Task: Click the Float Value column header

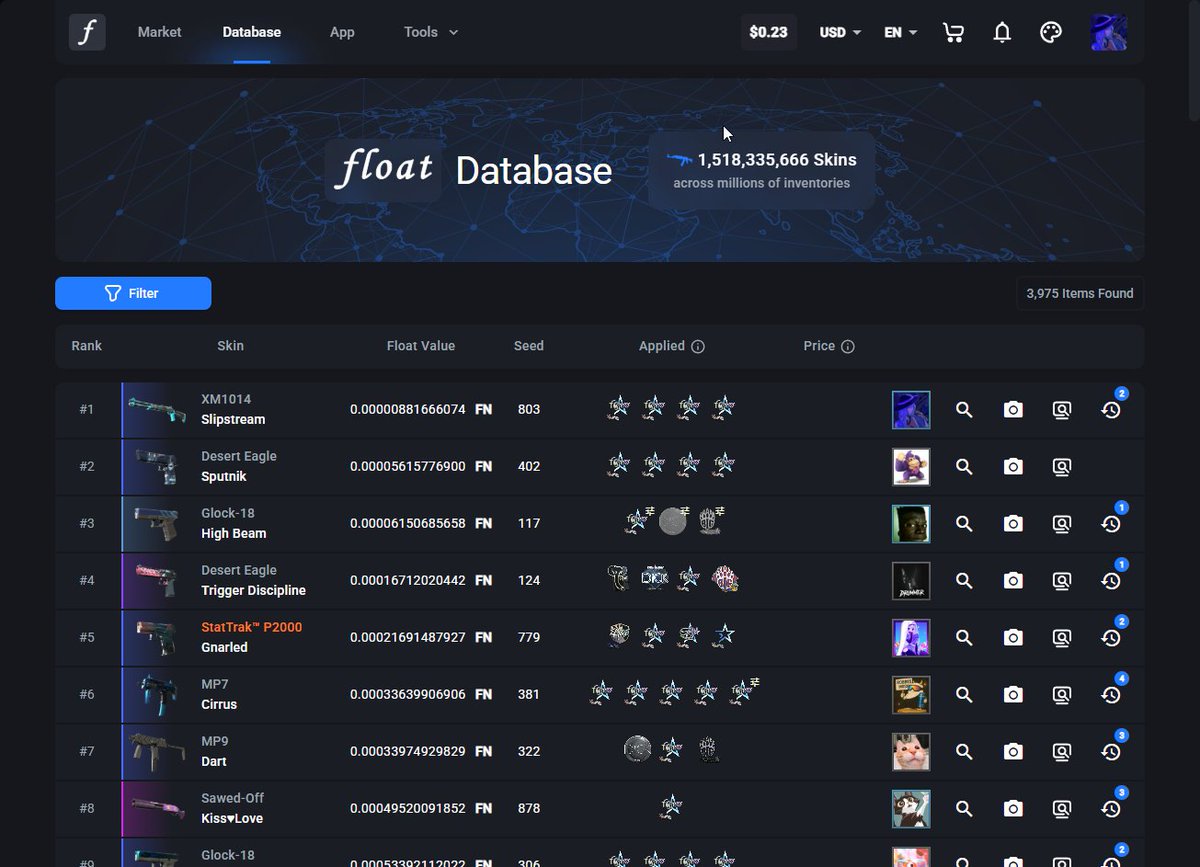Action: pyautogui.click(x=421, y=346)
